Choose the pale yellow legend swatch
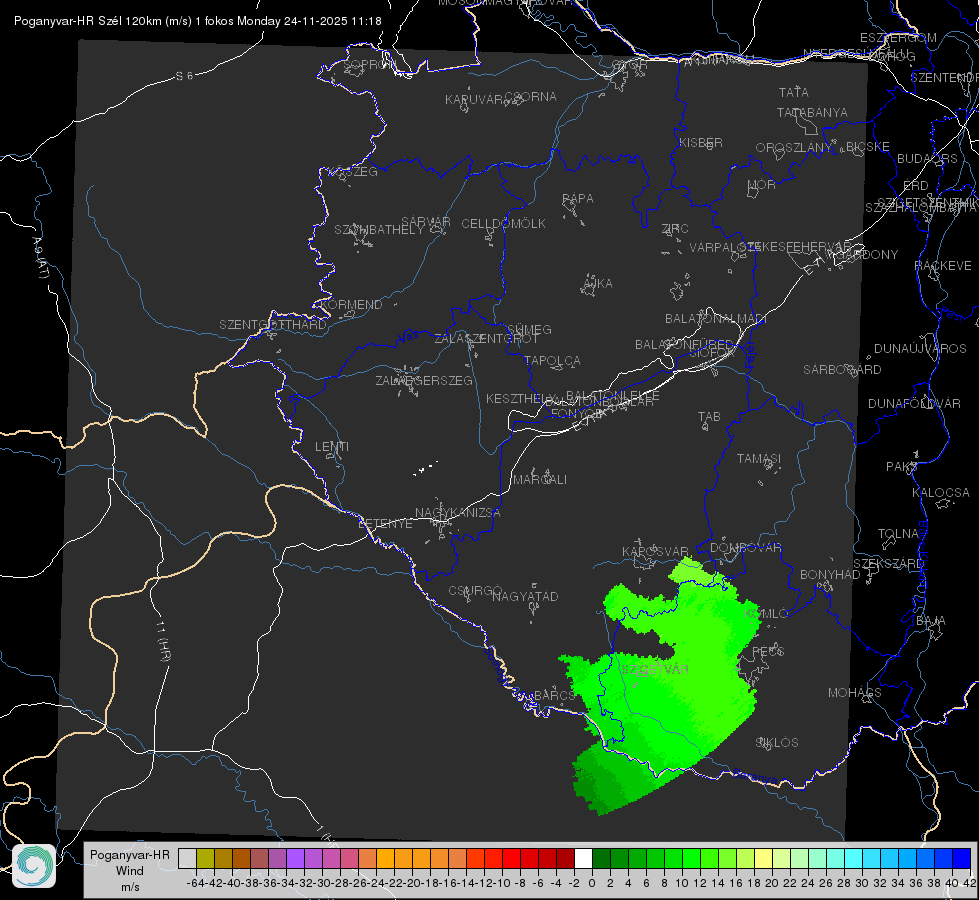Image resolution: width=979 pixels, height=900 pixels. 764,858
